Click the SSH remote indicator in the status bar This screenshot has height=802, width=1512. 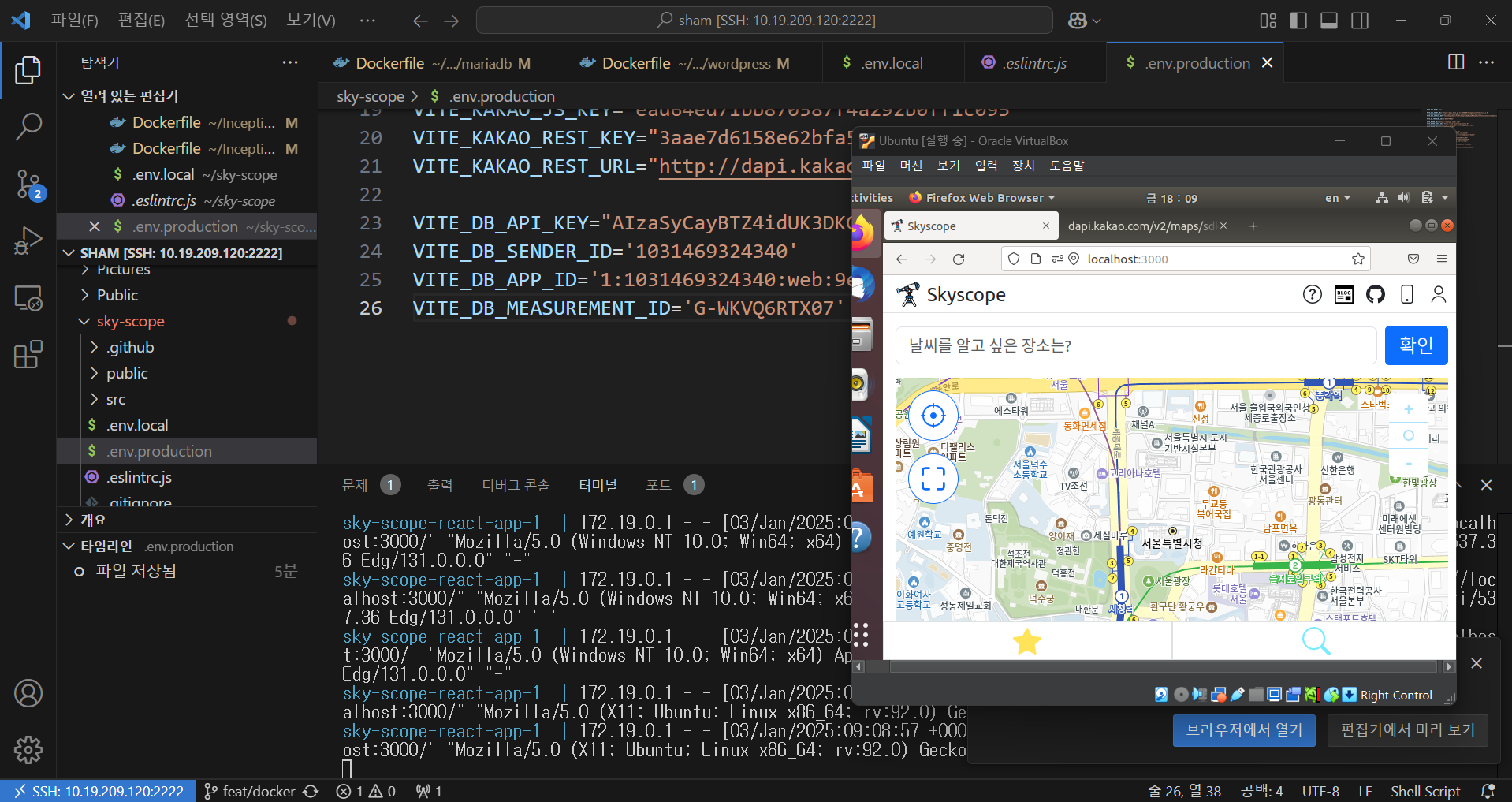pos(99,791)
